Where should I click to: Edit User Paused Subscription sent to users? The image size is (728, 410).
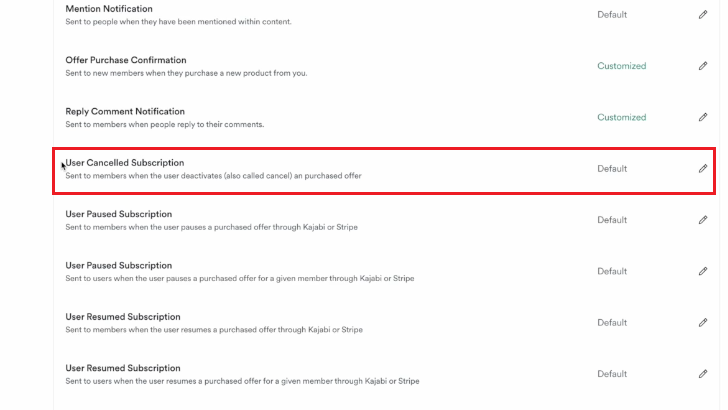[x=703, y=271]
